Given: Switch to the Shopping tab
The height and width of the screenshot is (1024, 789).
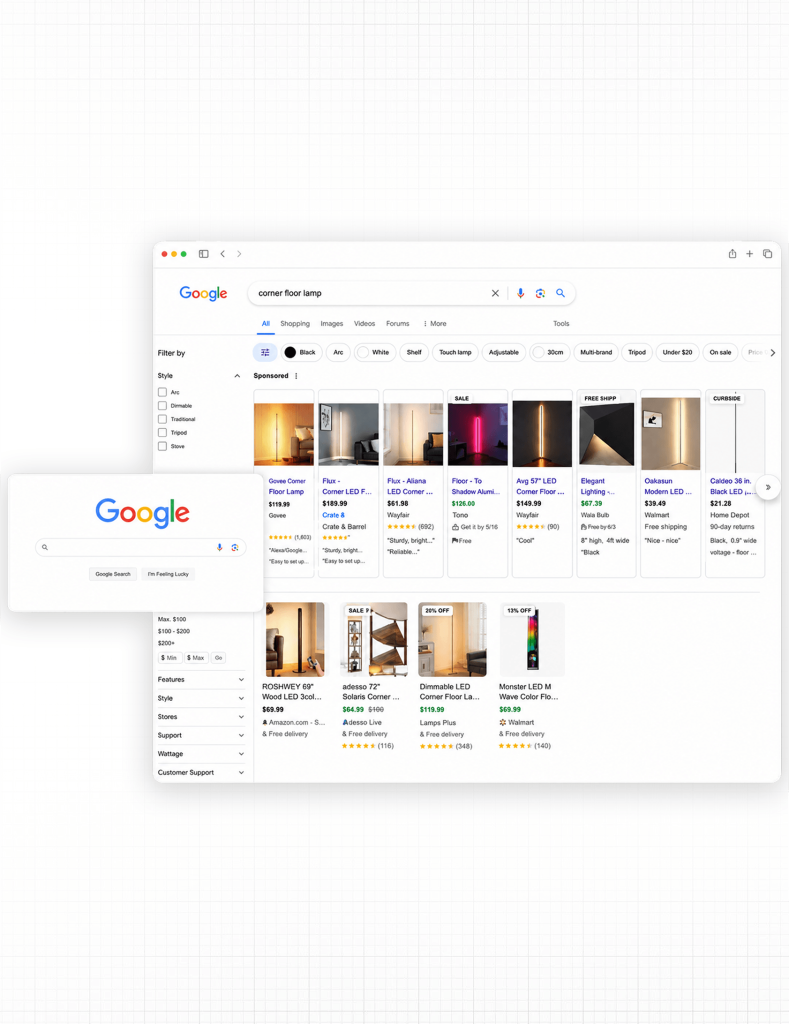Looking at the screenshot, I should pyautogui.click(x=295, y=324).
